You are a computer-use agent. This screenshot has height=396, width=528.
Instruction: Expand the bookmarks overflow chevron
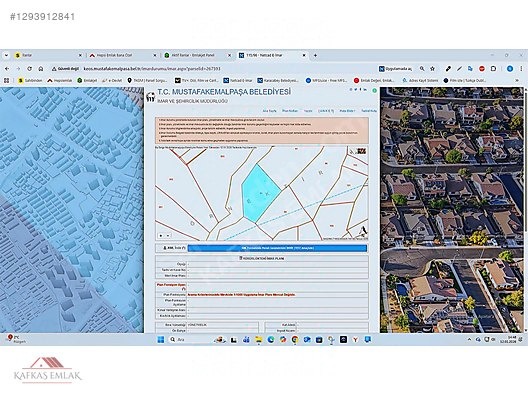point(517,80)
